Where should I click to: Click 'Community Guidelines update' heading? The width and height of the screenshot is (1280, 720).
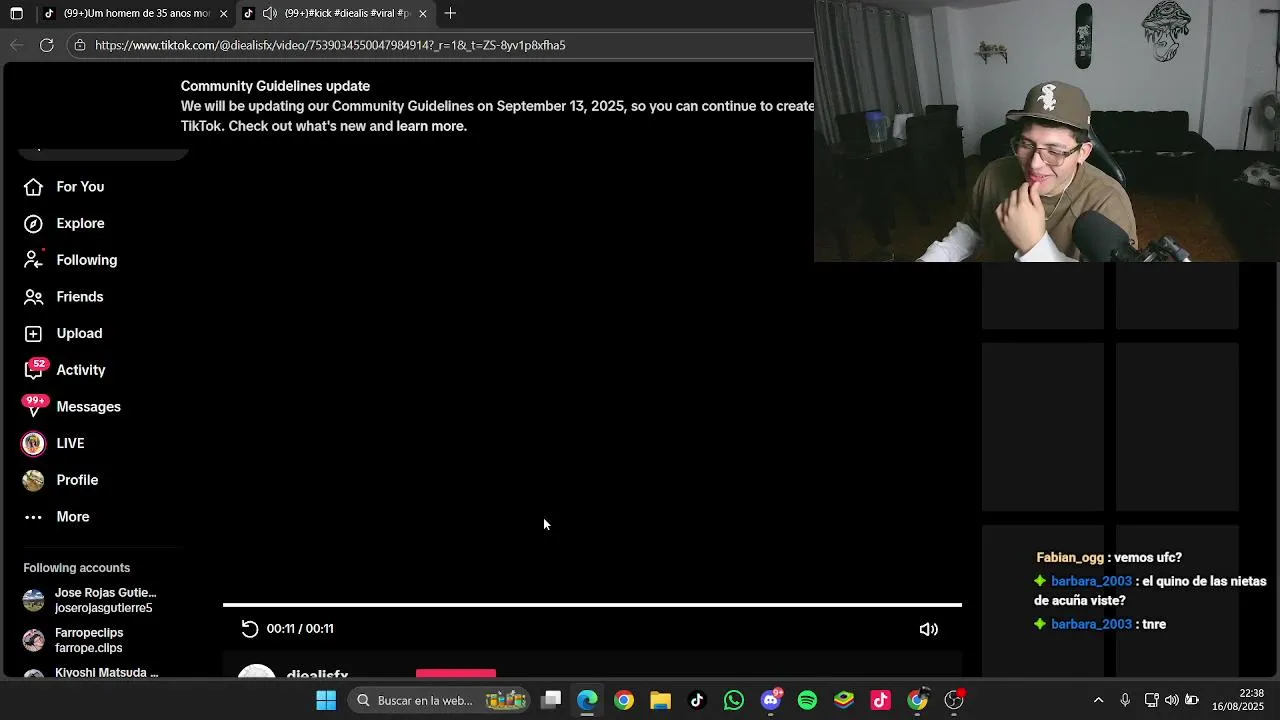pos(275,86)
